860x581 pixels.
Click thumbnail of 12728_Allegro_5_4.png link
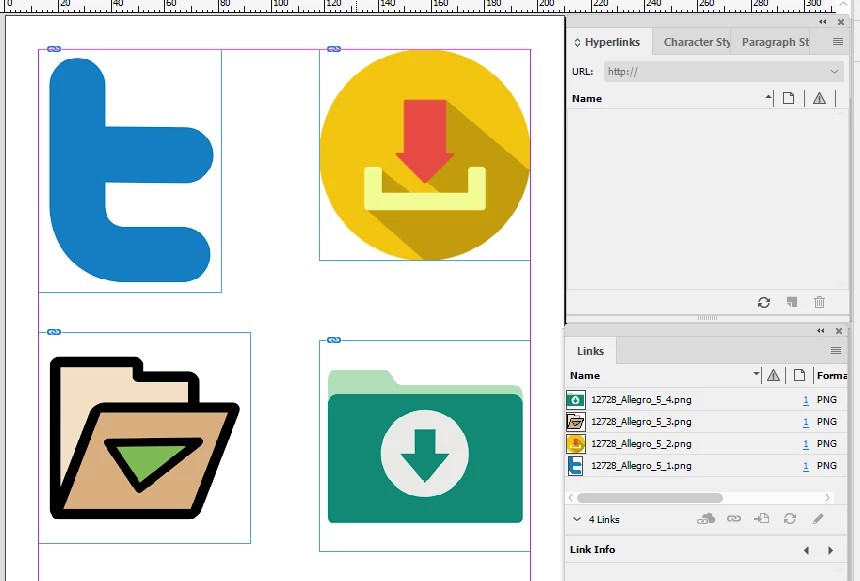tap(576, 399)
